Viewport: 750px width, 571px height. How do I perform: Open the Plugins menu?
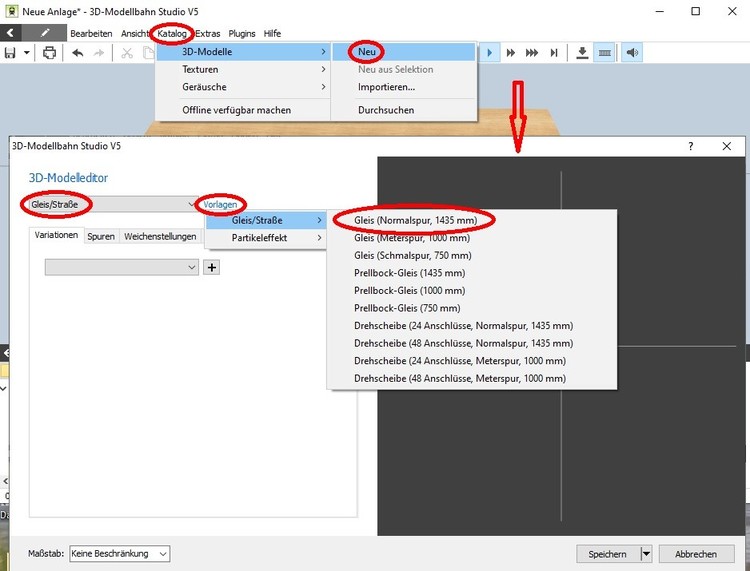click(x=242, y=33)
